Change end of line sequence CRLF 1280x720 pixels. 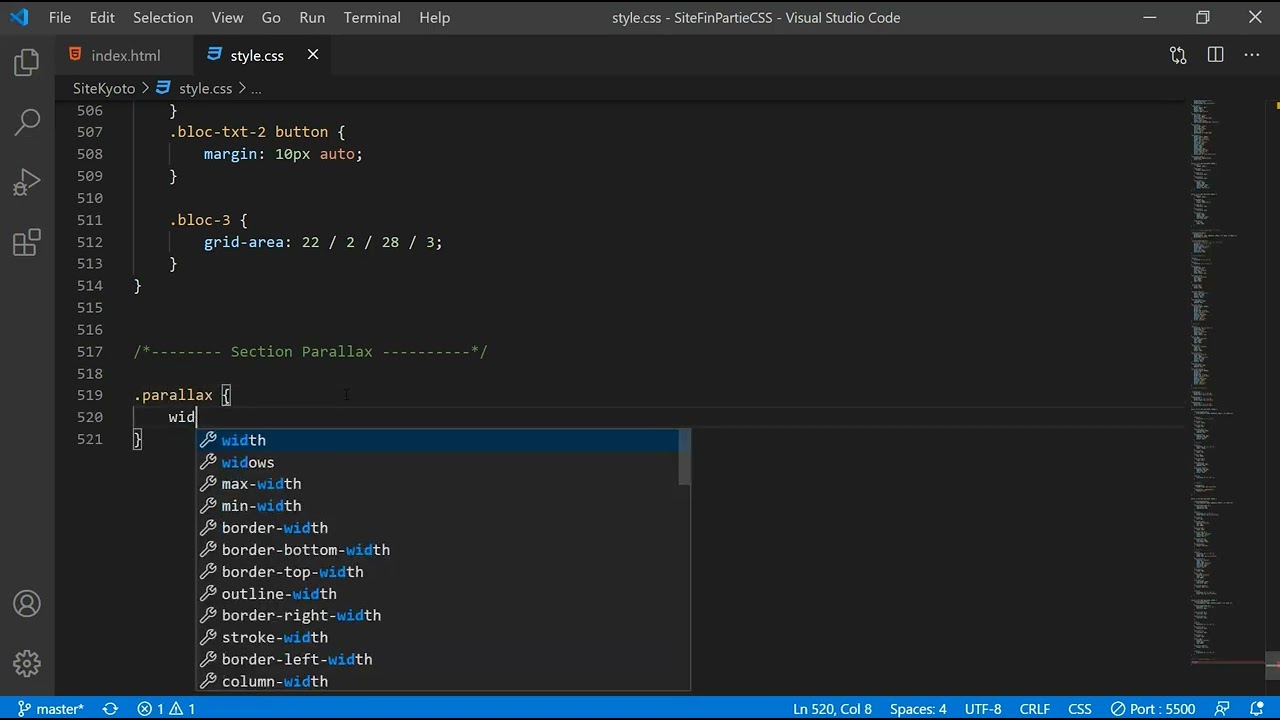[1034, 709]
